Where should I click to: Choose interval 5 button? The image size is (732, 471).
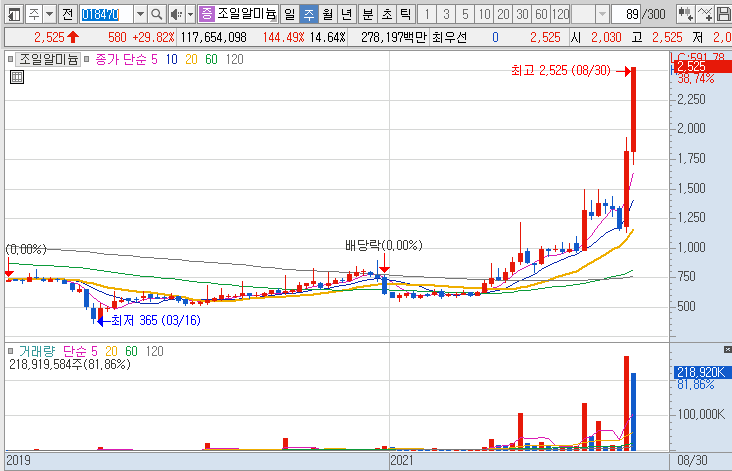tap(465, 14)
